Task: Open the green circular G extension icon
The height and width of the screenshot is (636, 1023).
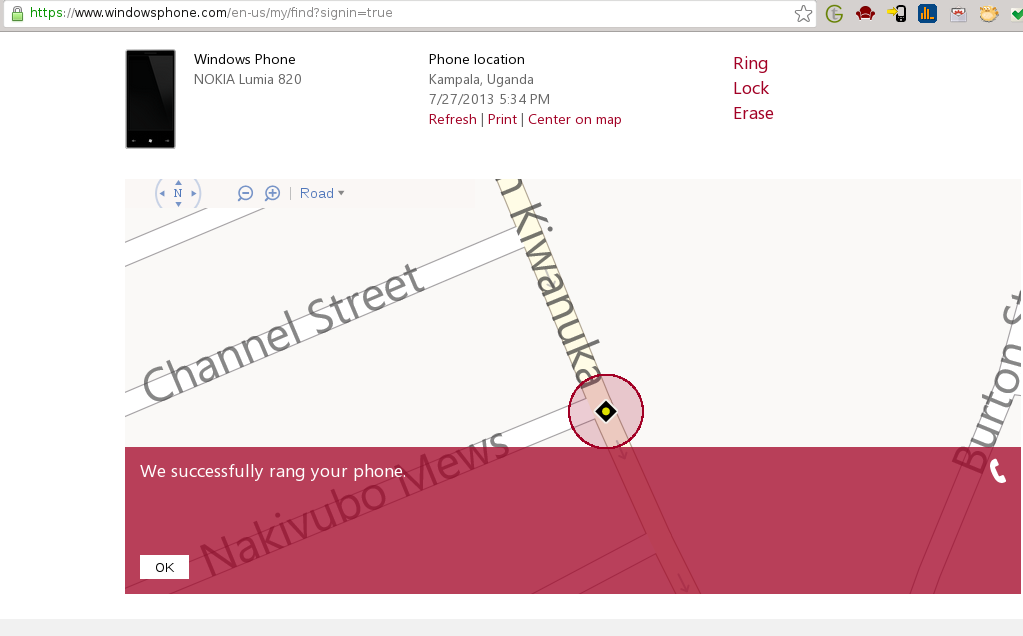Action: tap(834, 14)
